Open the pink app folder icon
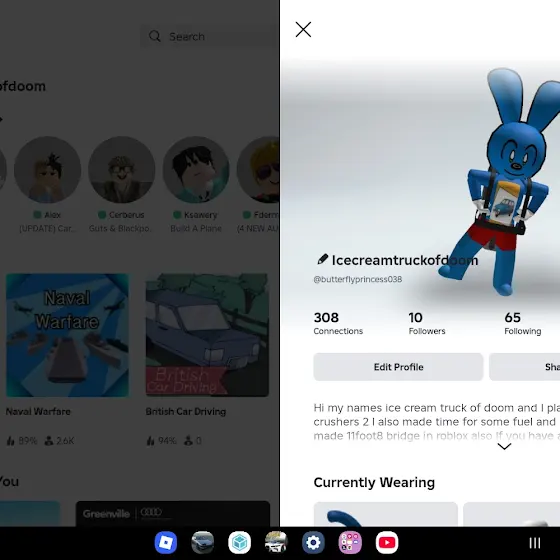The height and width of the screenshot is (560, 560). [350, 542]
